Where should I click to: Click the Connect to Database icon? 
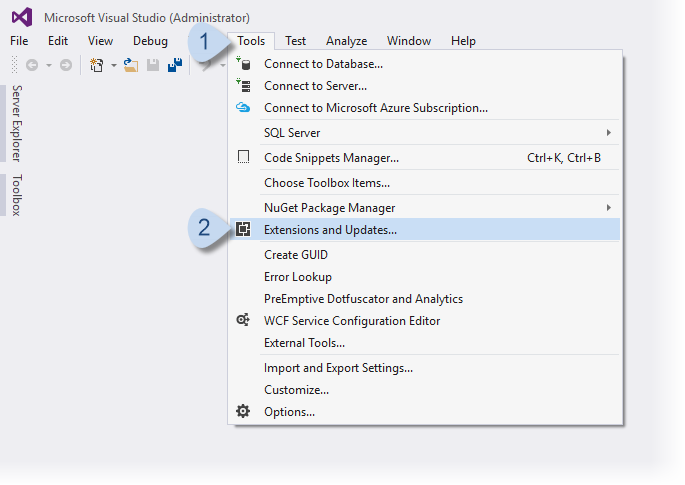pos(243,64)
